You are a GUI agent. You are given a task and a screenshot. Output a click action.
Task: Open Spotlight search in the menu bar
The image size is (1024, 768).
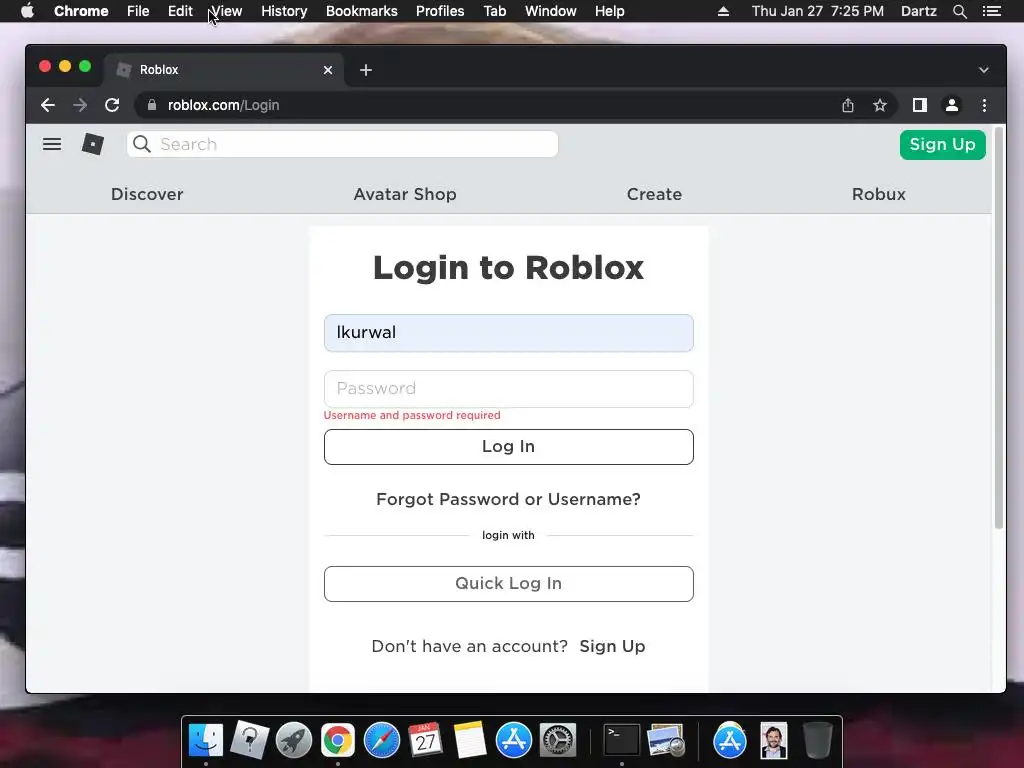959,11
